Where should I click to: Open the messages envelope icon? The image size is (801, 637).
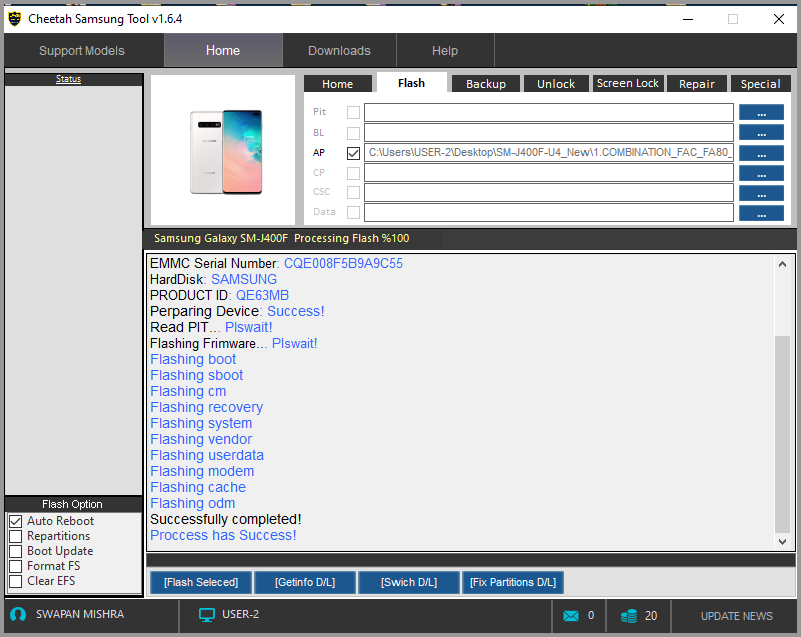coord(571,616)
